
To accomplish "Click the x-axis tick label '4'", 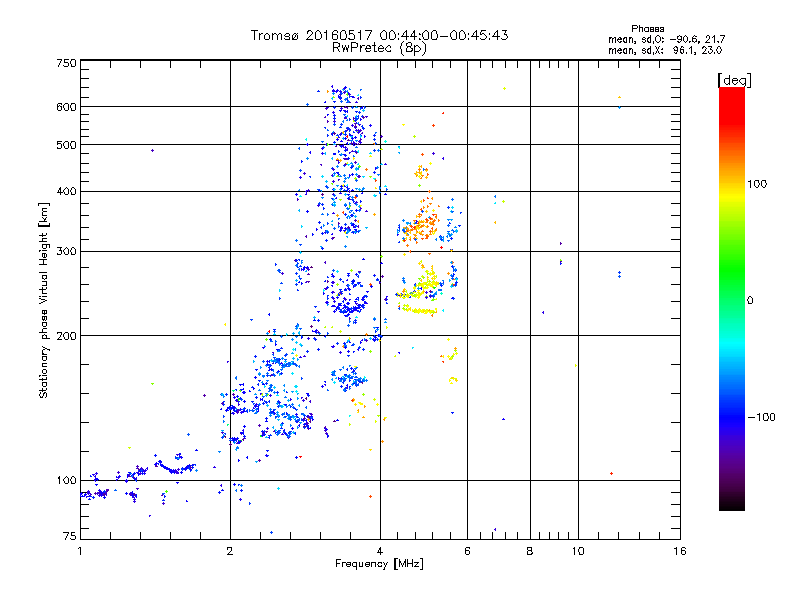I will [380, 551].
